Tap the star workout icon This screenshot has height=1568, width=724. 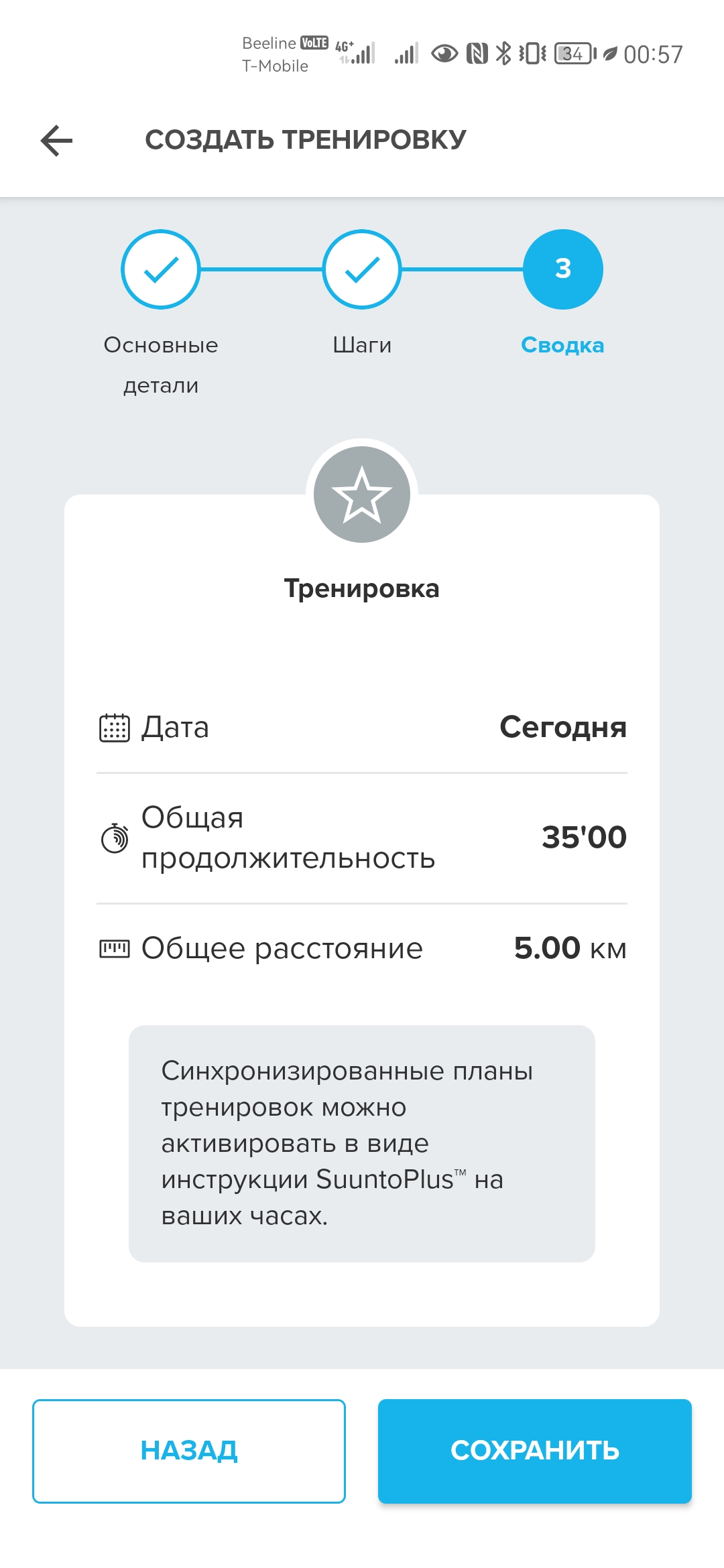click(362, 495)
